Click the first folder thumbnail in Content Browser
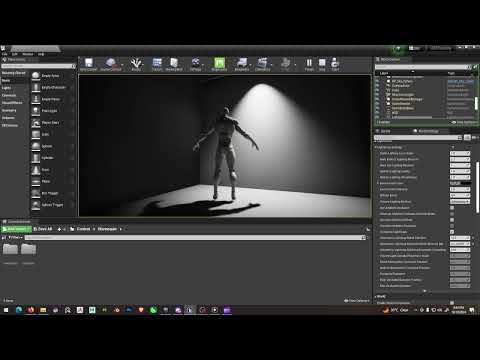Image resolution: width=480 pixels, height=360 pixels. tap(10, 249)
